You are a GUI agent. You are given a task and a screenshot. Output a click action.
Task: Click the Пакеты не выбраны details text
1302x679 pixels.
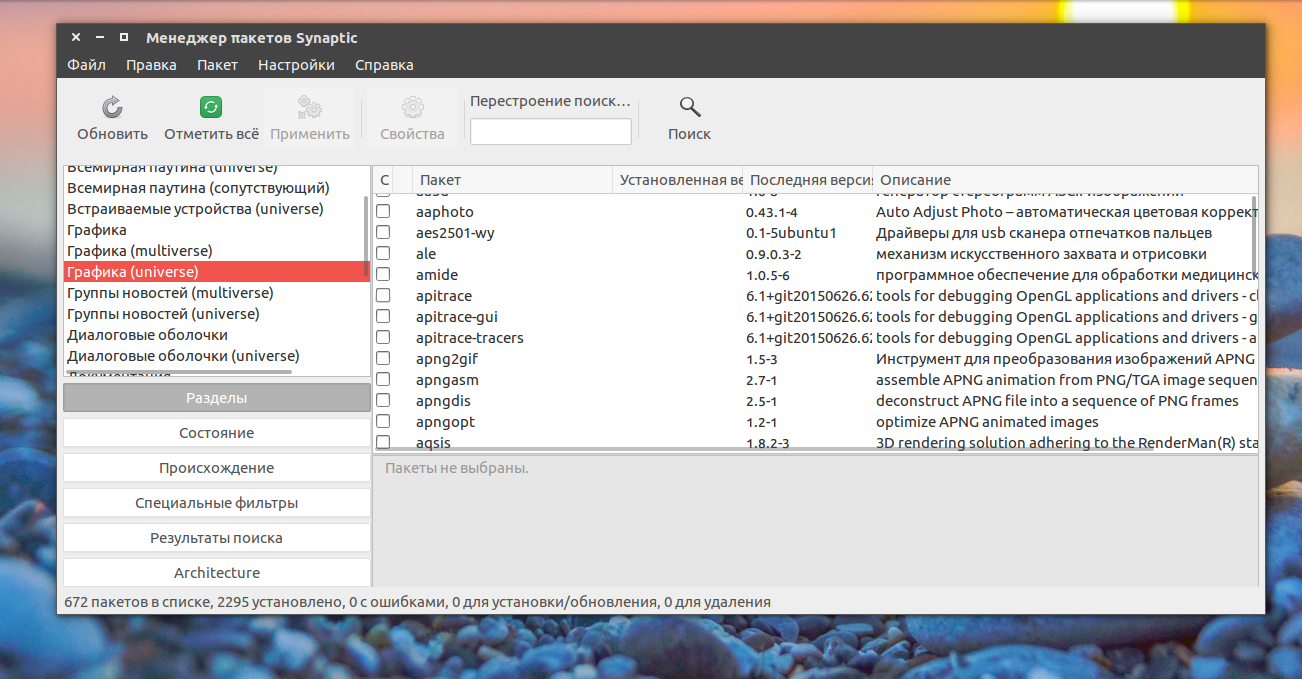point(456,468)
